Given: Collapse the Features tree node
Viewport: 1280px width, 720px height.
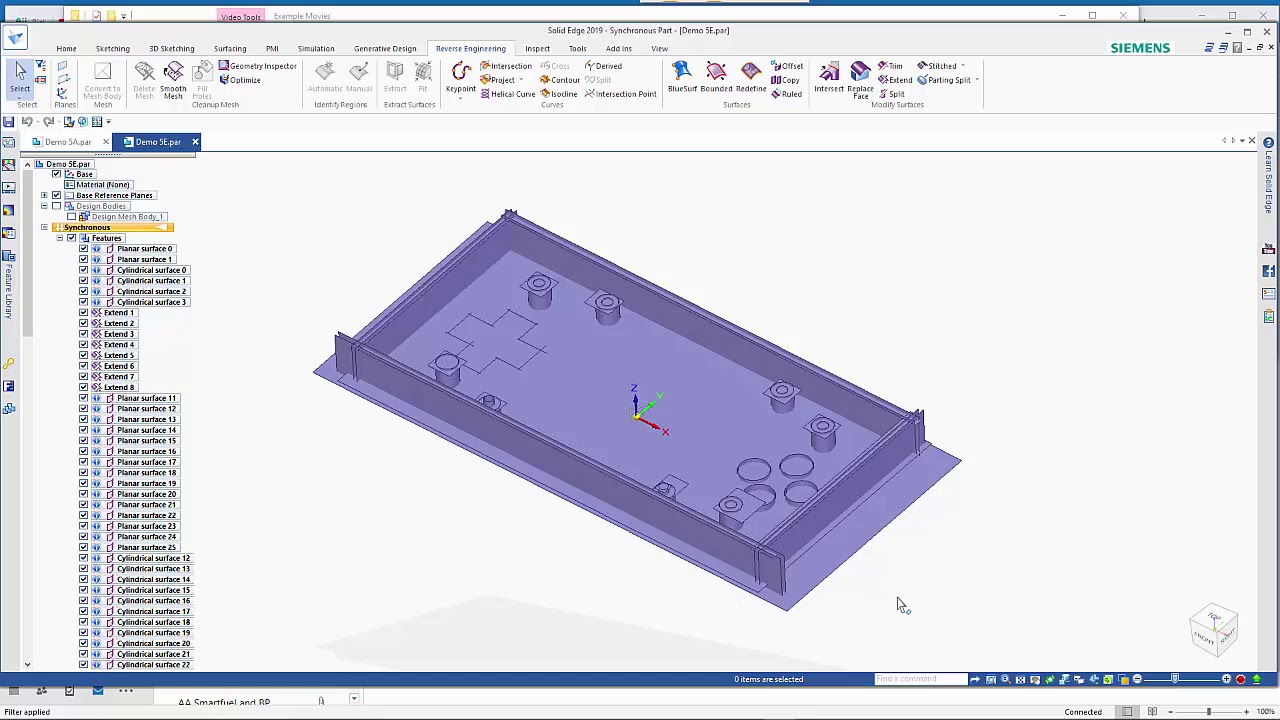Looking at the screenshot, I should [59, 238].
